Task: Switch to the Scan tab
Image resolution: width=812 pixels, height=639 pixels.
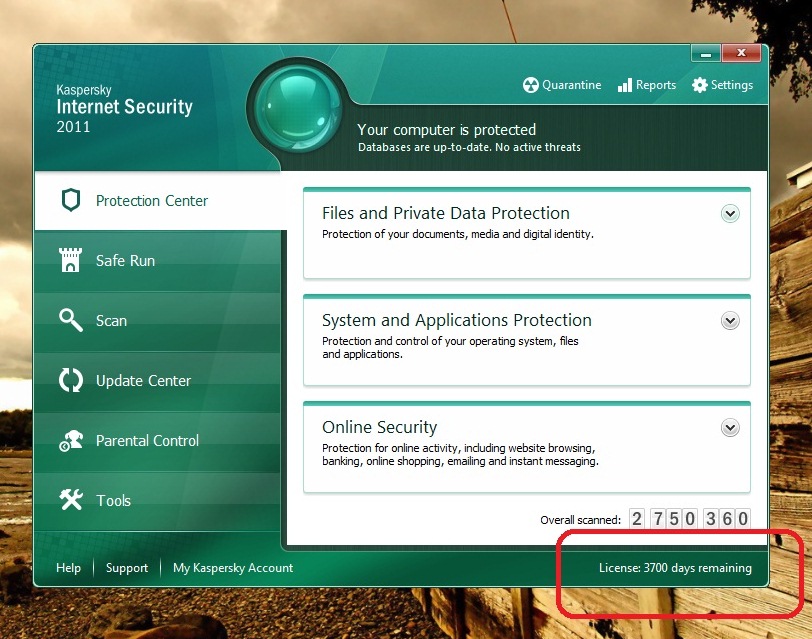Action: coord(158,321)
